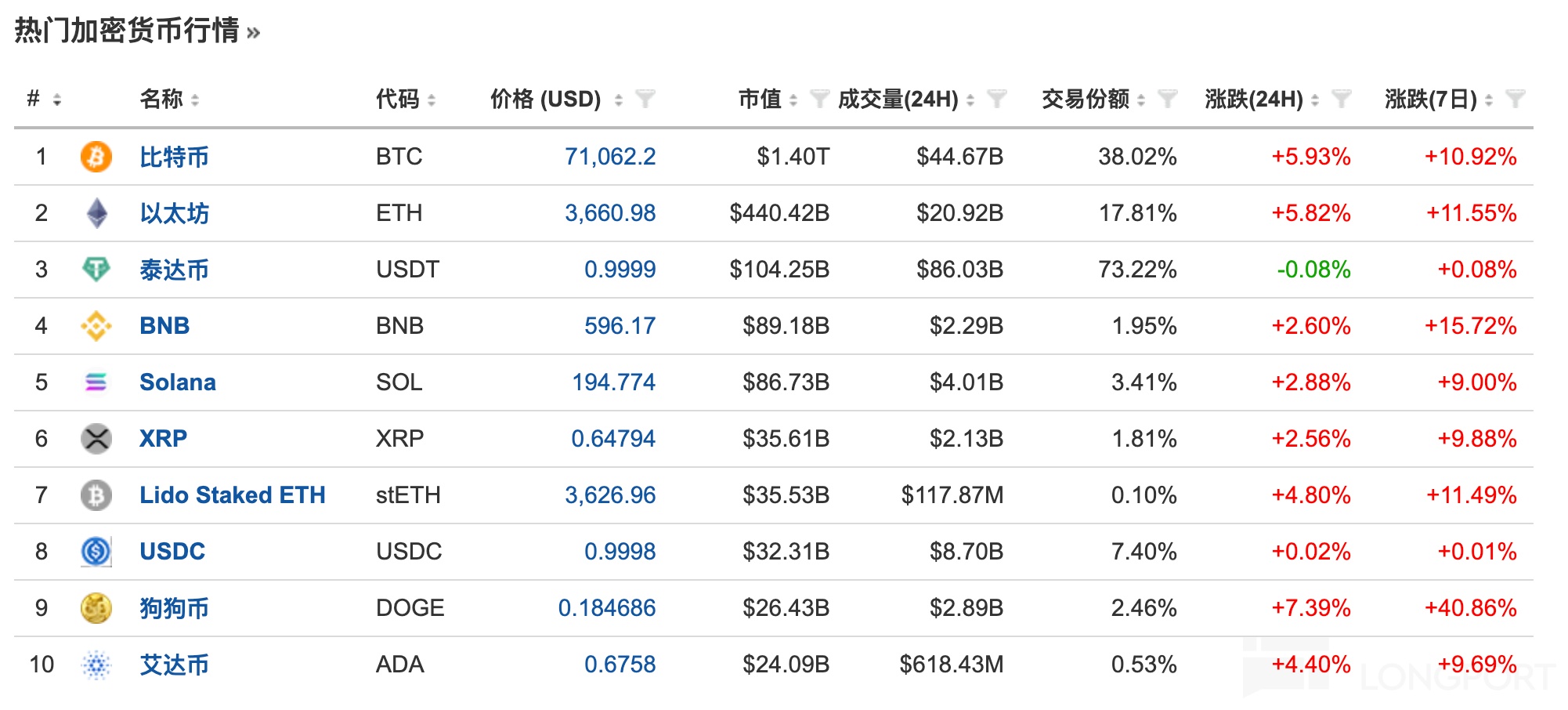Image resolution: width=1568 pixels, height=710 pixels.
Task: Sort by 成交量(24H) using sort arrows
Action: 970,100
